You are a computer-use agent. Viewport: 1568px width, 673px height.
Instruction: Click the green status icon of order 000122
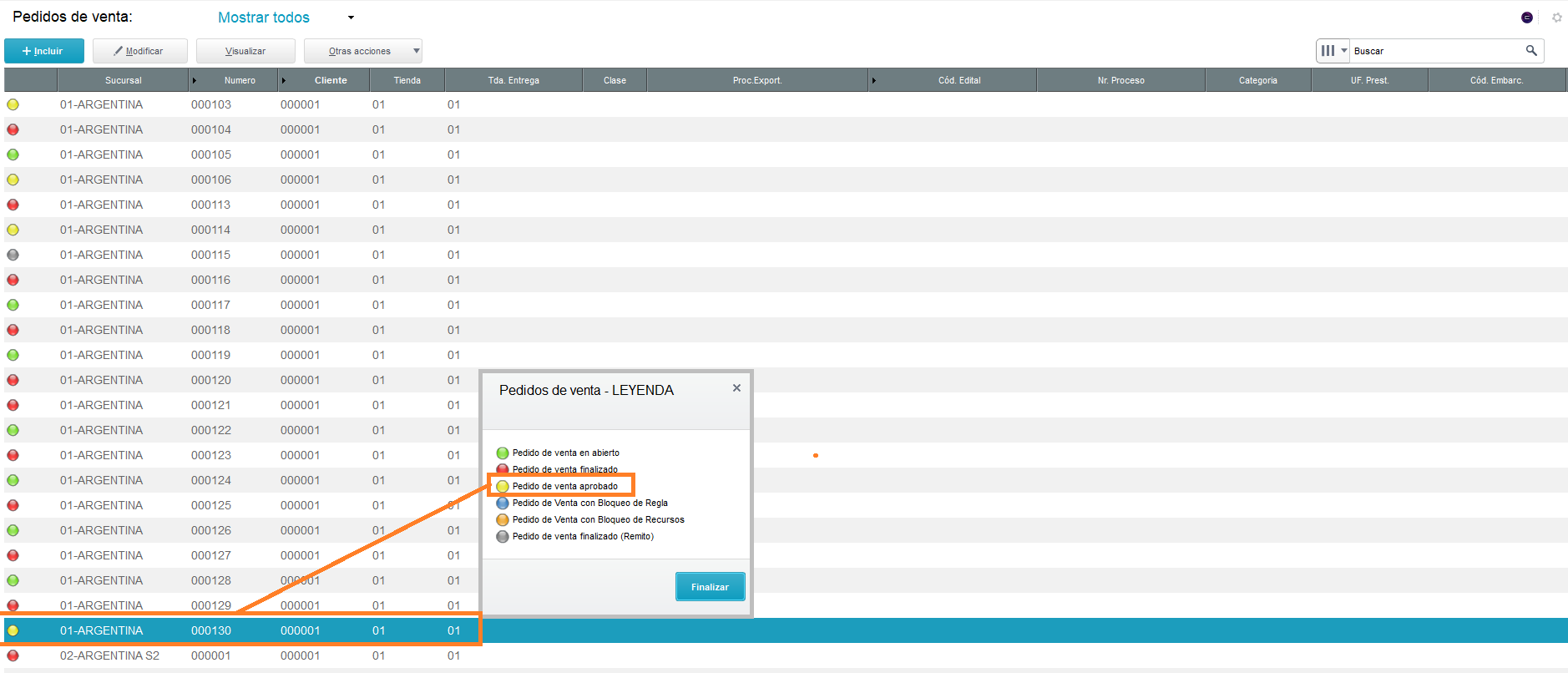click(13, 430)
